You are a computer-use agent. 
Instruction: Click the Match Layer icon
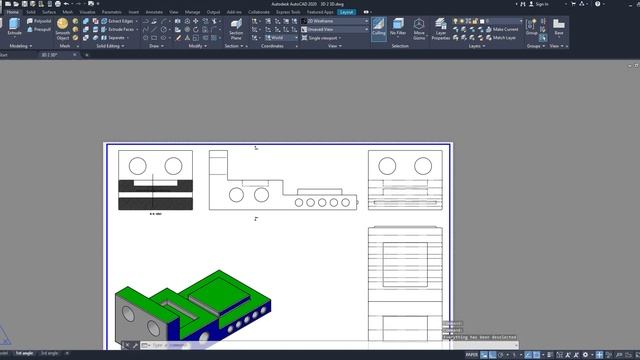tap(489, 38)
